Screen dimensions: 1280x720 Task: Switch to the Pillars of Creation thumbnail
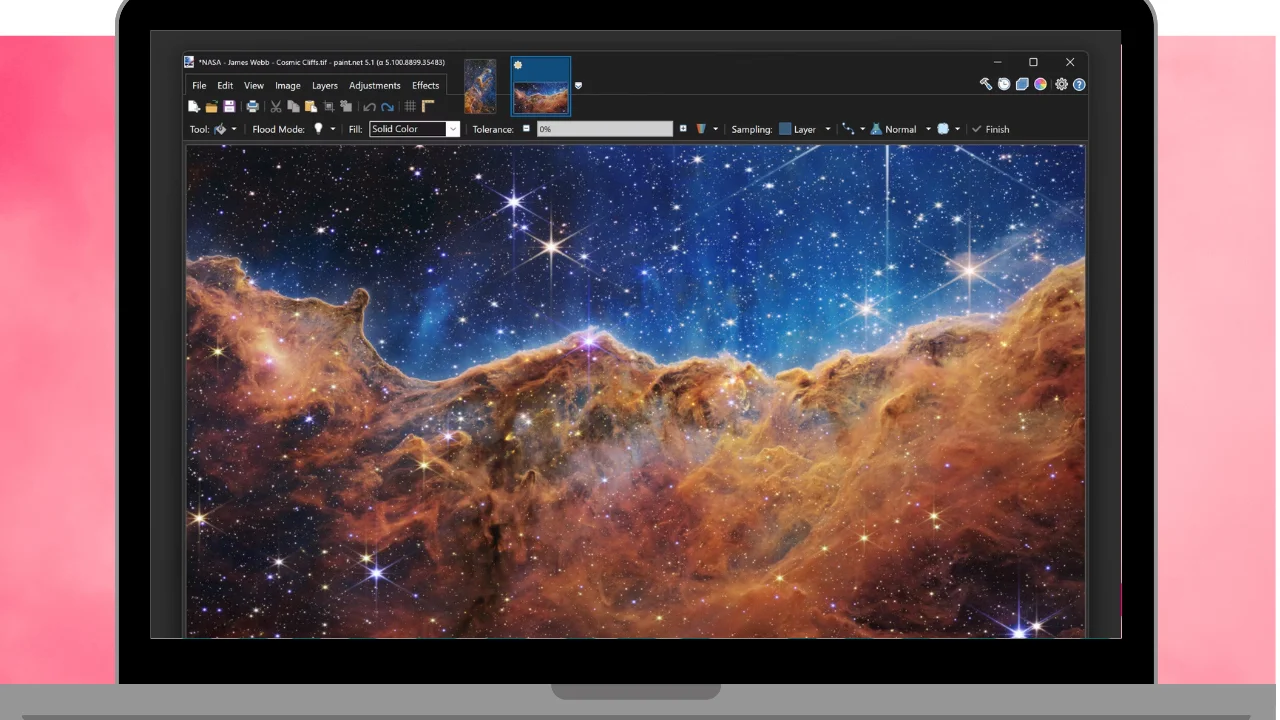point(480,86)
